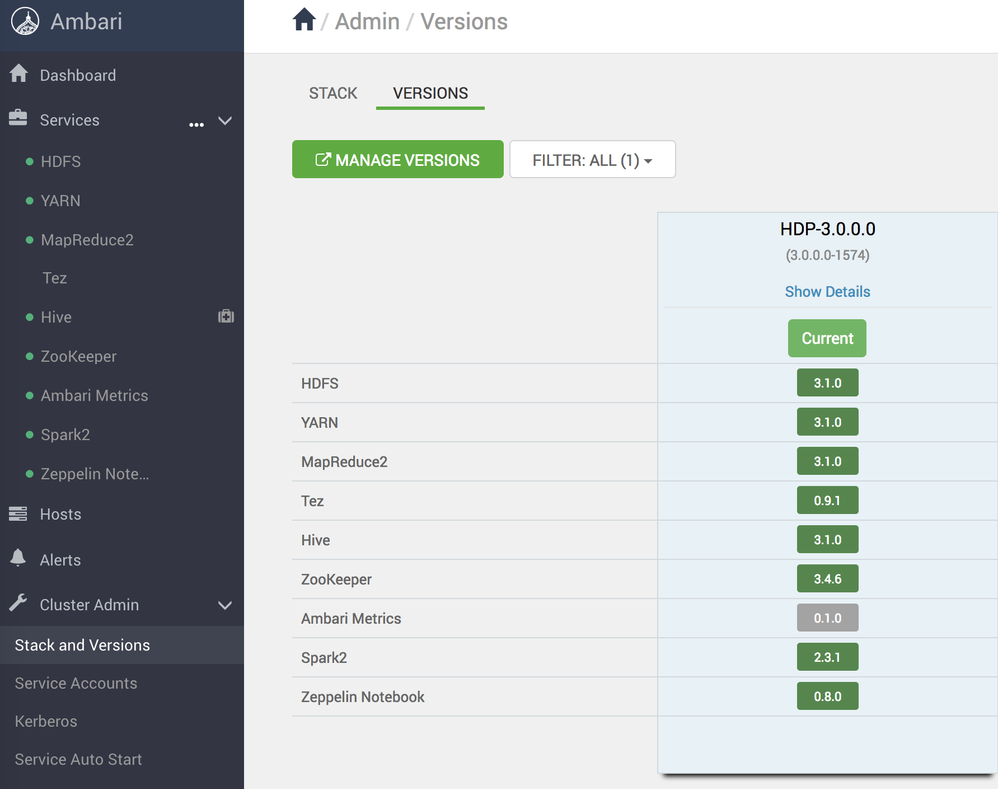Click the Ambari title text

(x=86, y=22)
